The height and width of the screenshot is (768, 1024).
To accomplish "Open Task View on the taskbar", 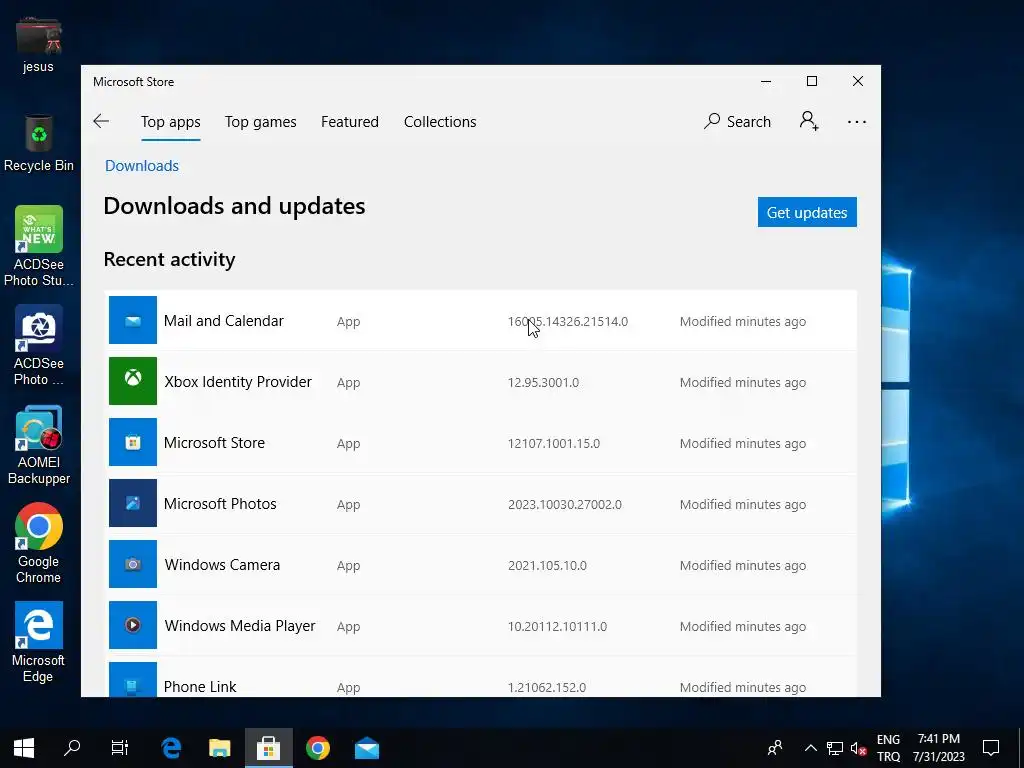I will click(120, 748).
